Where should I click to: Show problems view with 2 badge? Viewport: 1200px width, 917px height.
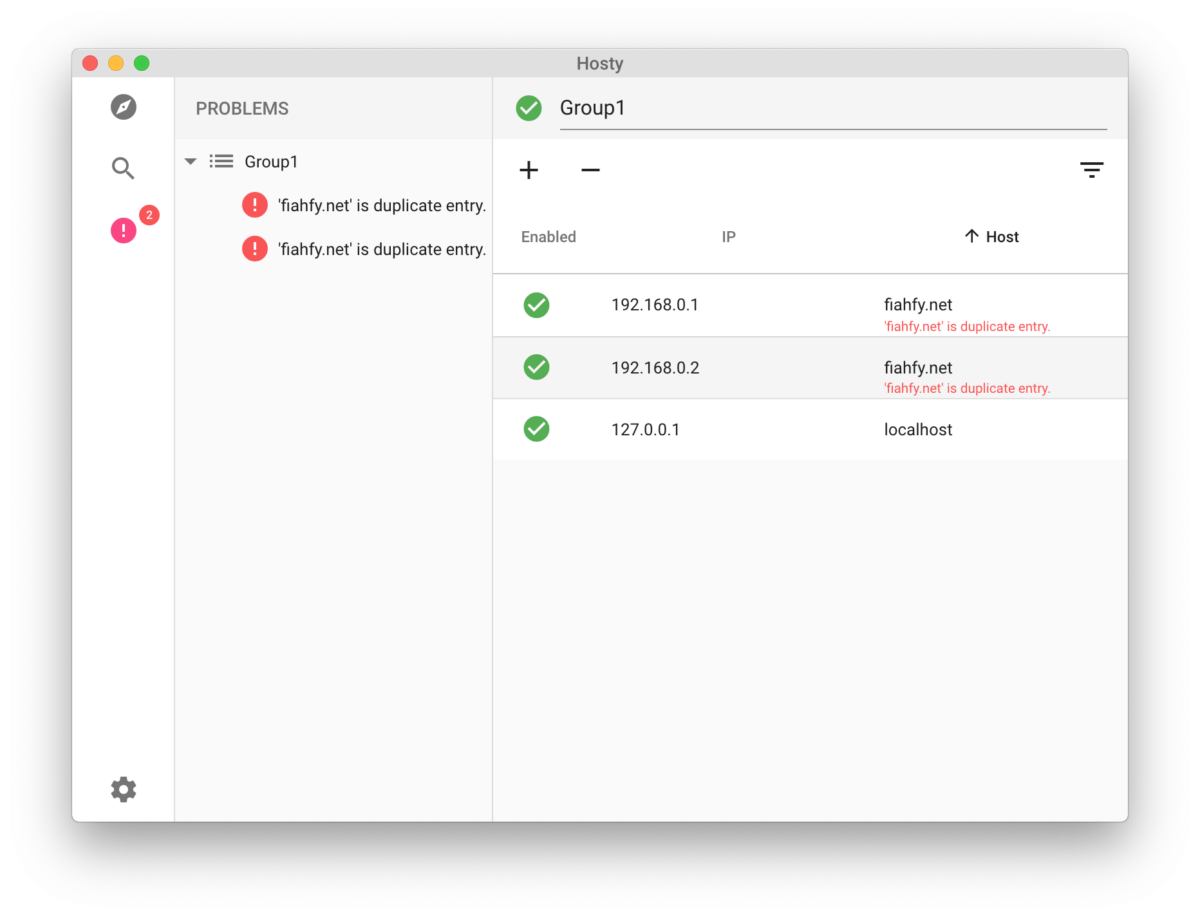click(x=124, y=231)
